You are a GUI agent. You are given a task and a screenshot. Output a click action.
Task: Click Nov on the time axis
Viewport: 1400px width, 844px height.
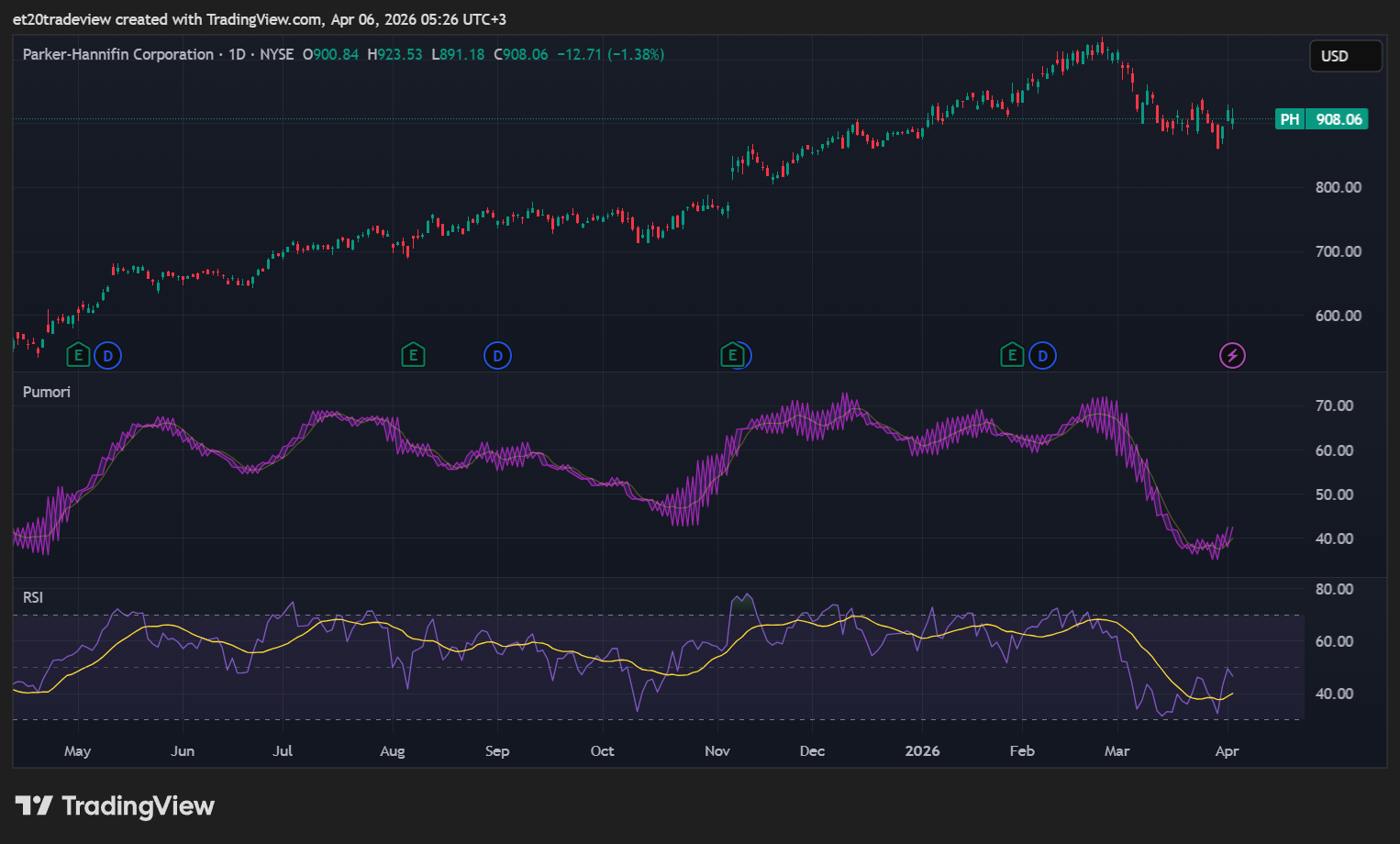tap(717, 751)
